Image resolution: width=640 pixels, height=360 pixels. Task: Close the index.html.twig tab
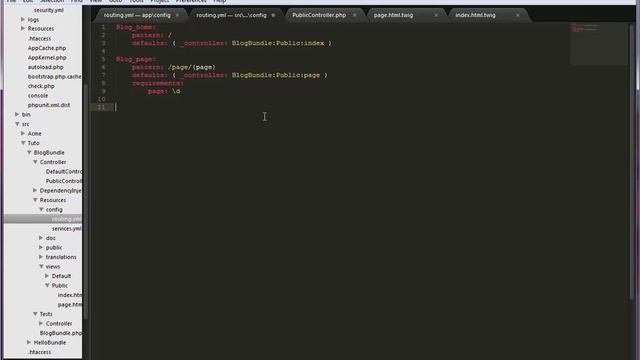pyautogui.click(x=518, y=15)
